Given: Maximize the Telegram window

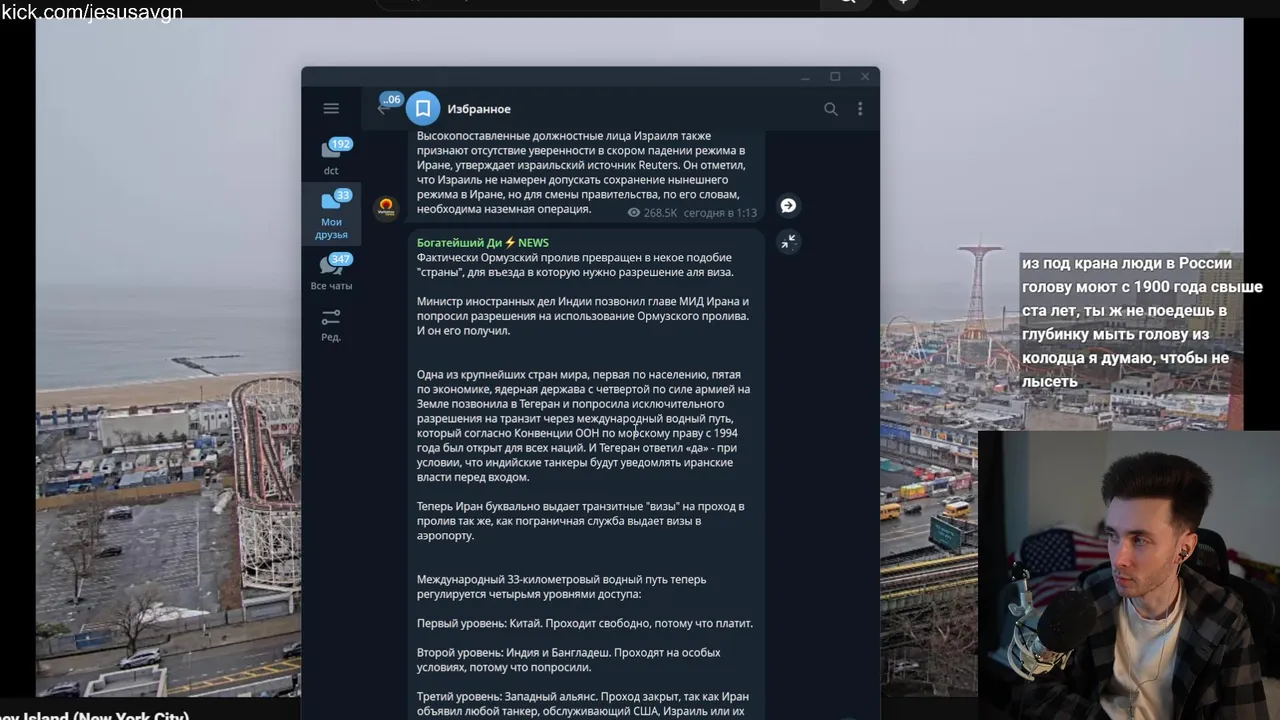Looking at the screenshot, I should tap(835, 77).
